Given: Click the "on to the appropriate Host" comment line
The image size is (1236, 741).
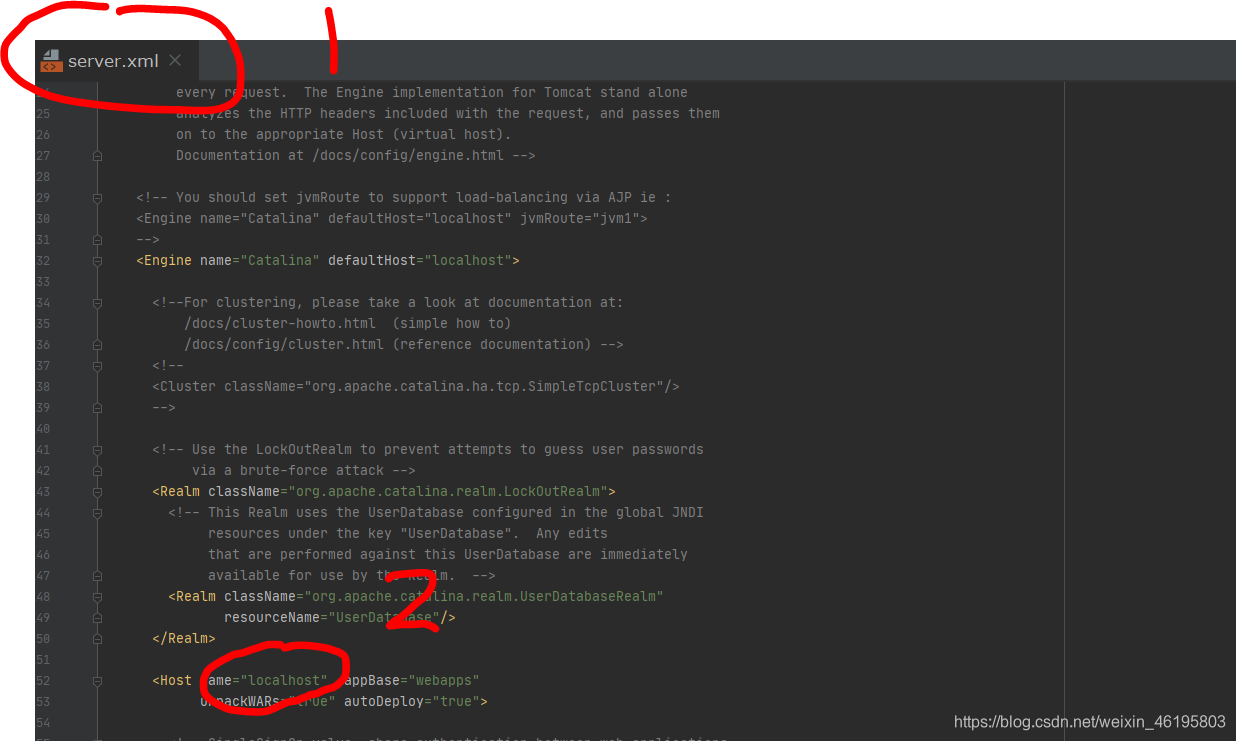Looking at the screenshot, I should [x=344, y=134].
